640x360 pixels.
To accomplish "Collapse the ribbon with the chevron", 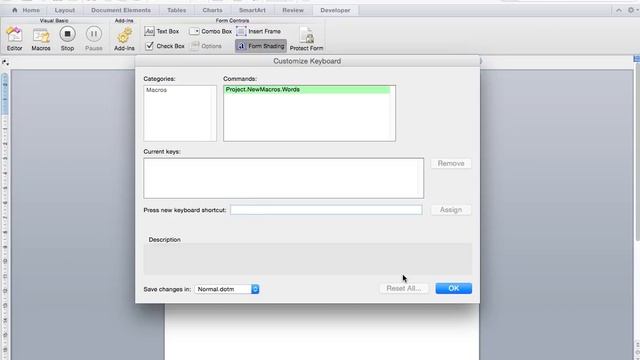I will point(619,10).
